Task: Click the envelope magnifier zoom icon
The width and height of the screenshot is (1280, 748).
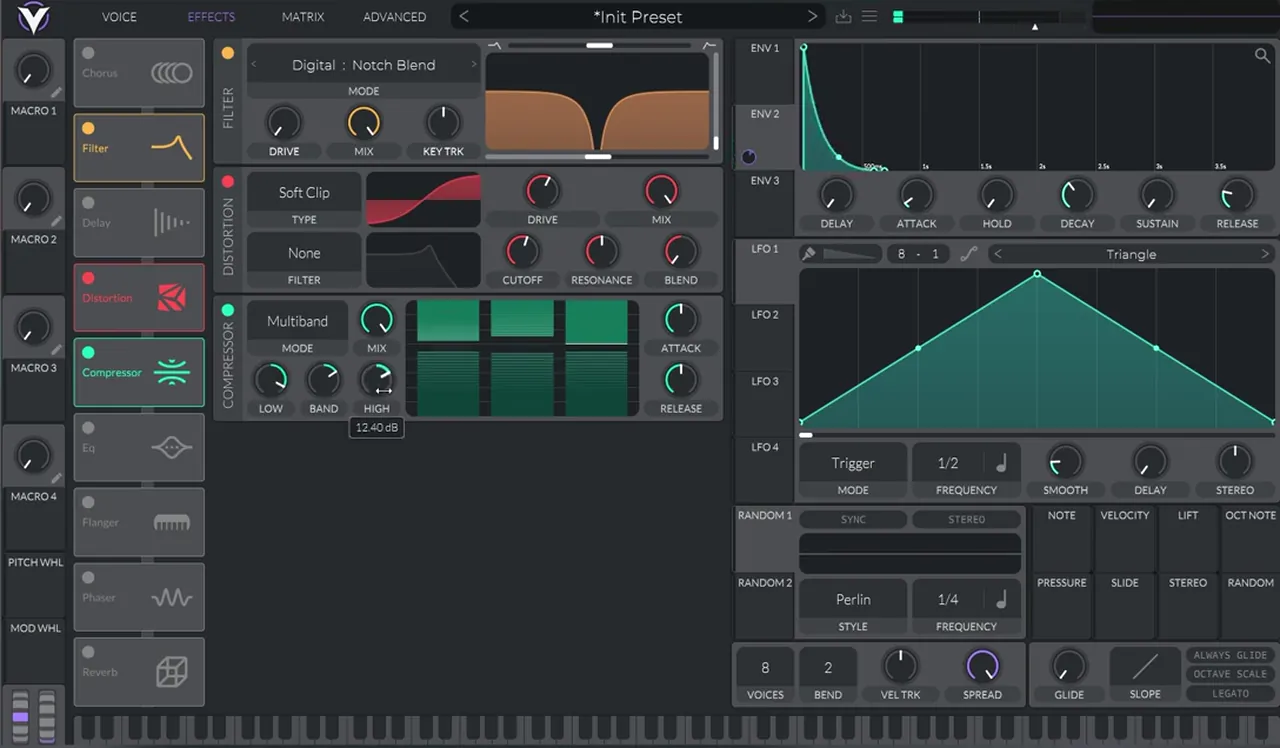Action: click(x=1262, y=56)
